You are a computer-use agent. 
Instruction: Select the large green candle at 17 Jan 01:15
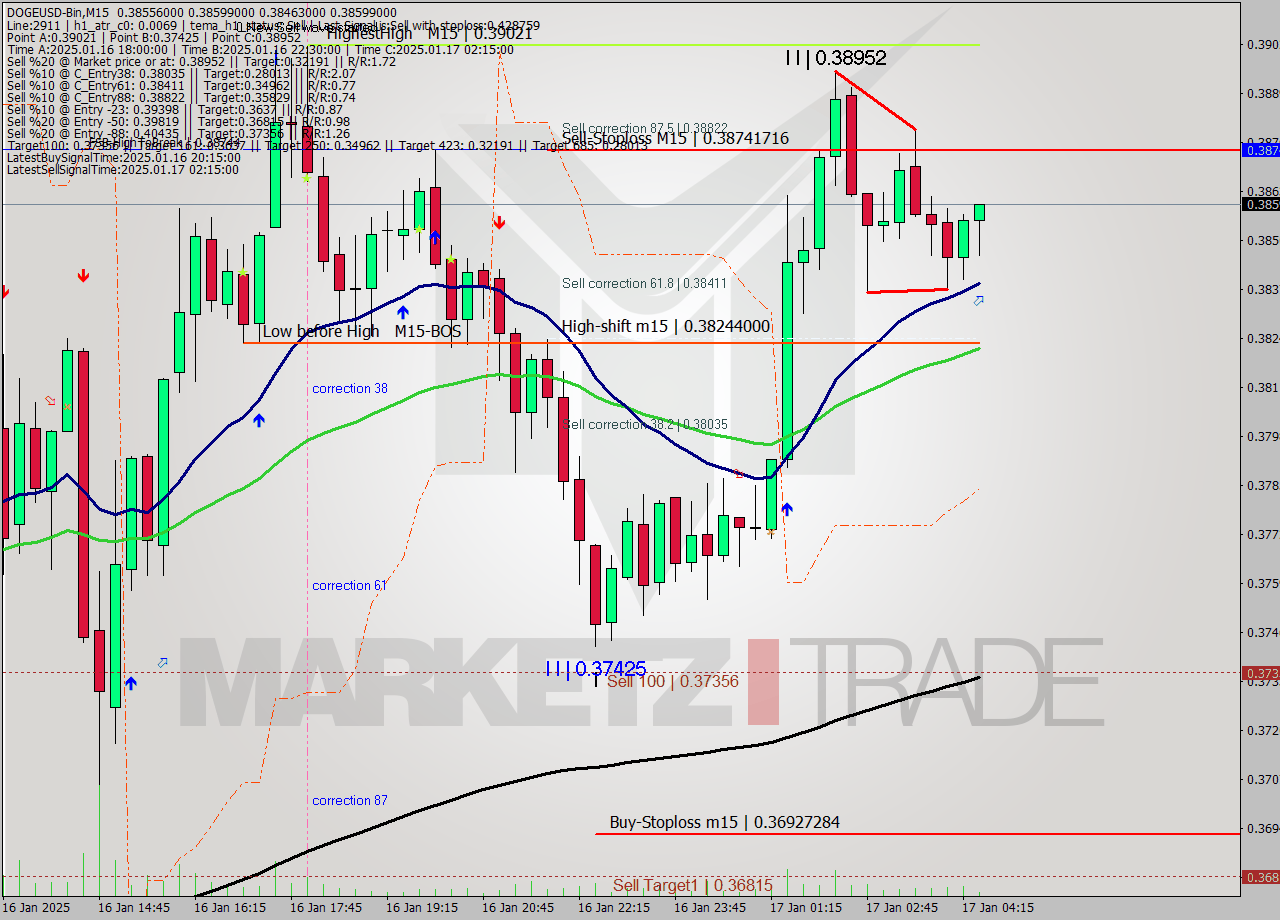click(787, 362)
